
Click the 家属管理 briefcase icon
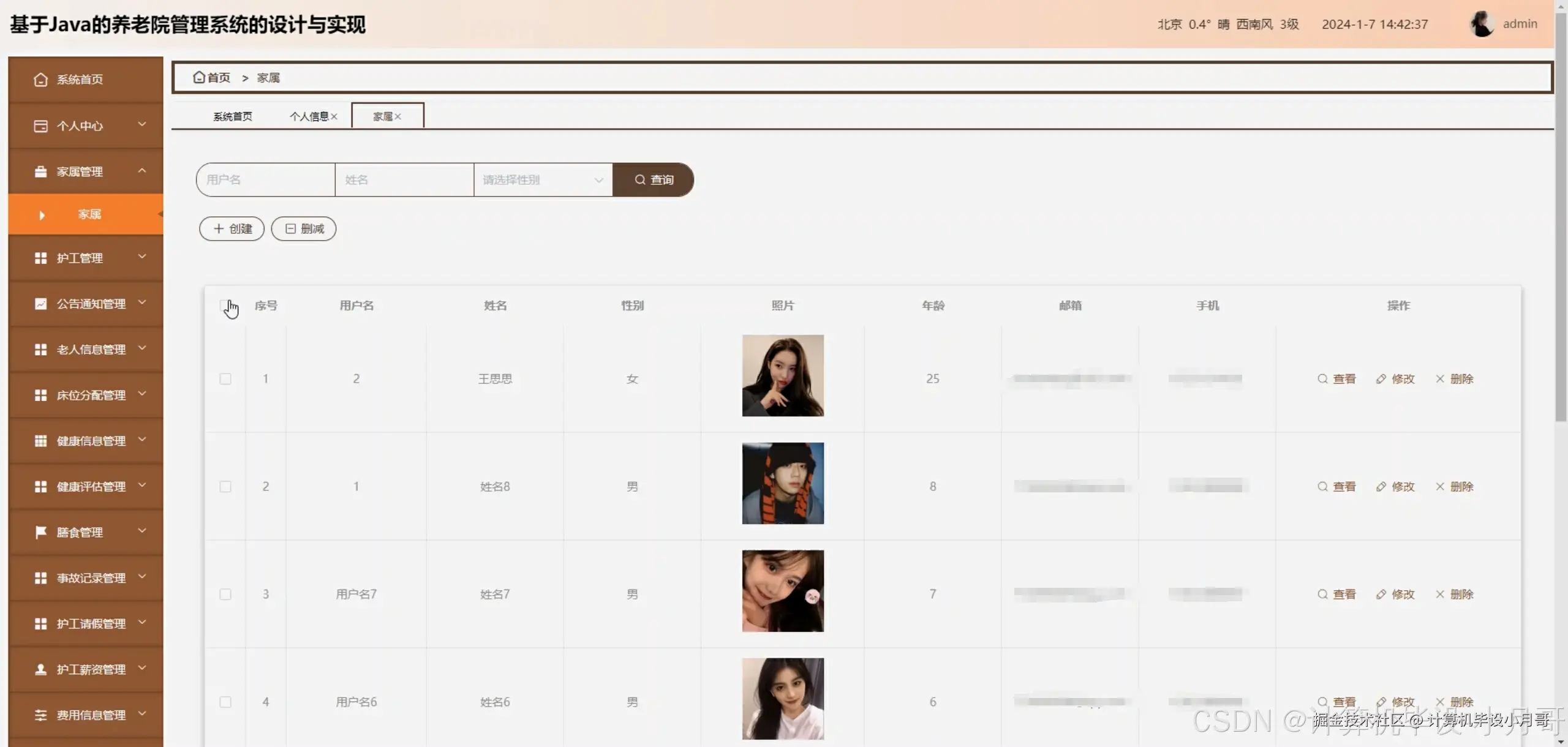(40, 171)
